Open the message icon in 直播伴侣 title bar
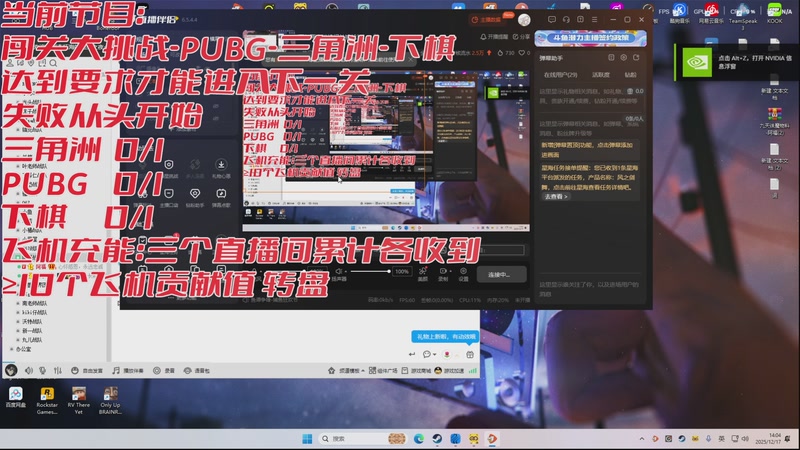Screen dimensions: 800x450 (x=552, y=19)
